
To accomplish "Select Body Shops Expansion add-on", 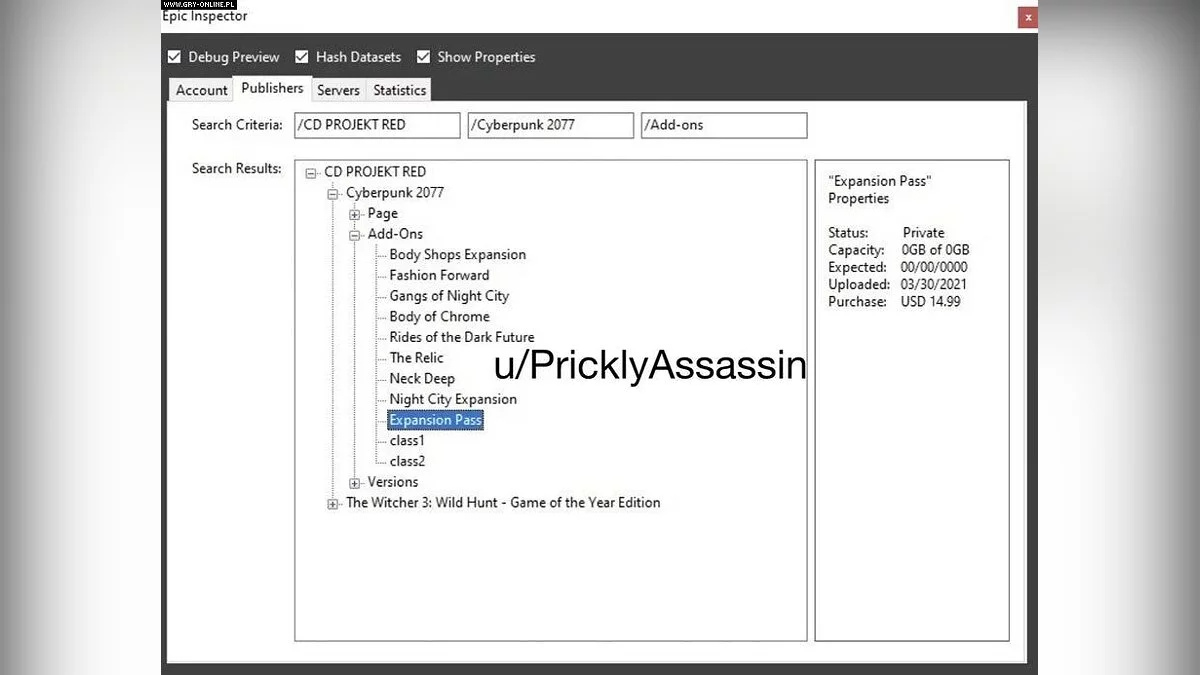I will click(x=457, y=254).
